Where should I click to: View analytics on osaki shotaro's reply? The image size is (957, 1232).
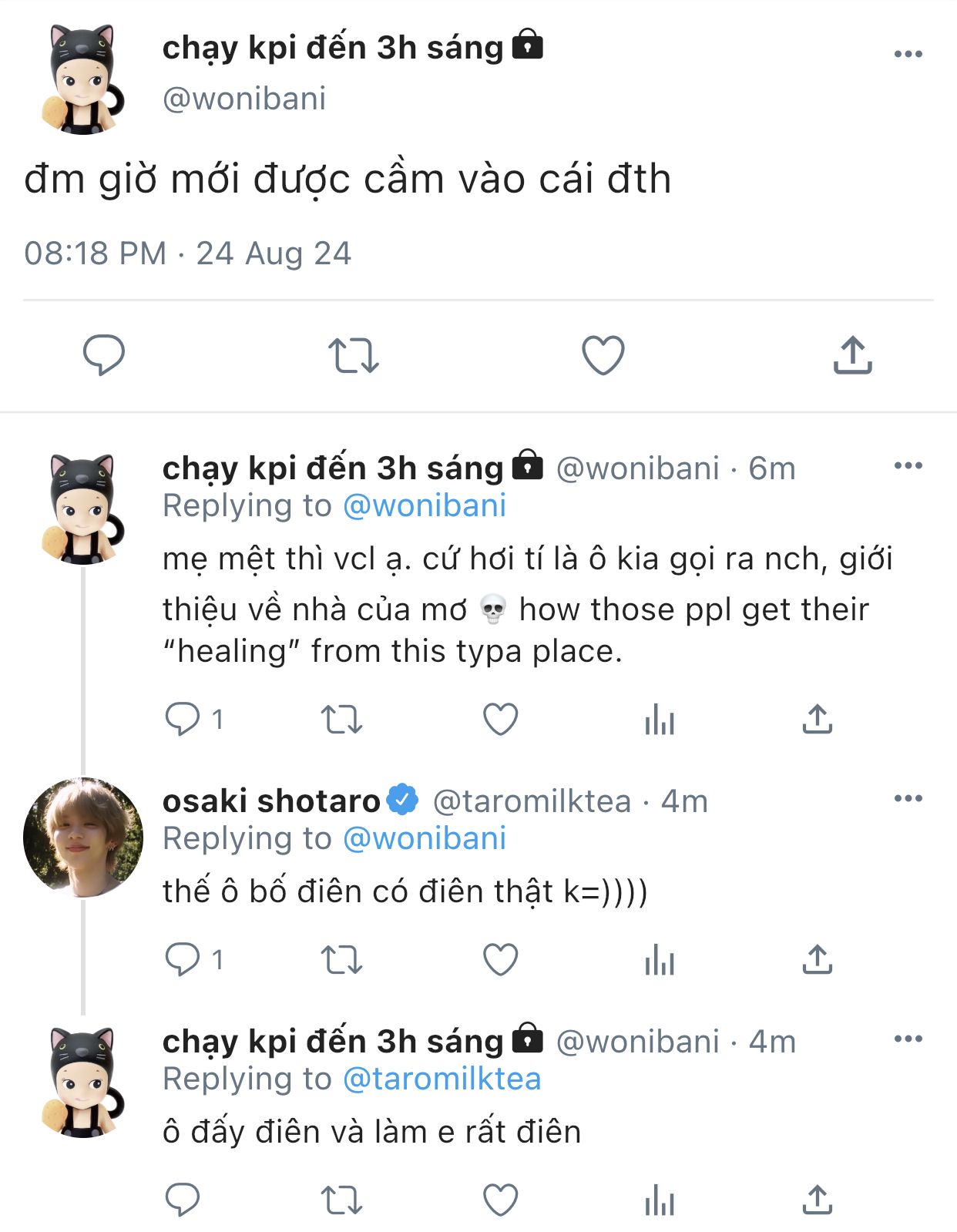(x=659, y=960)
